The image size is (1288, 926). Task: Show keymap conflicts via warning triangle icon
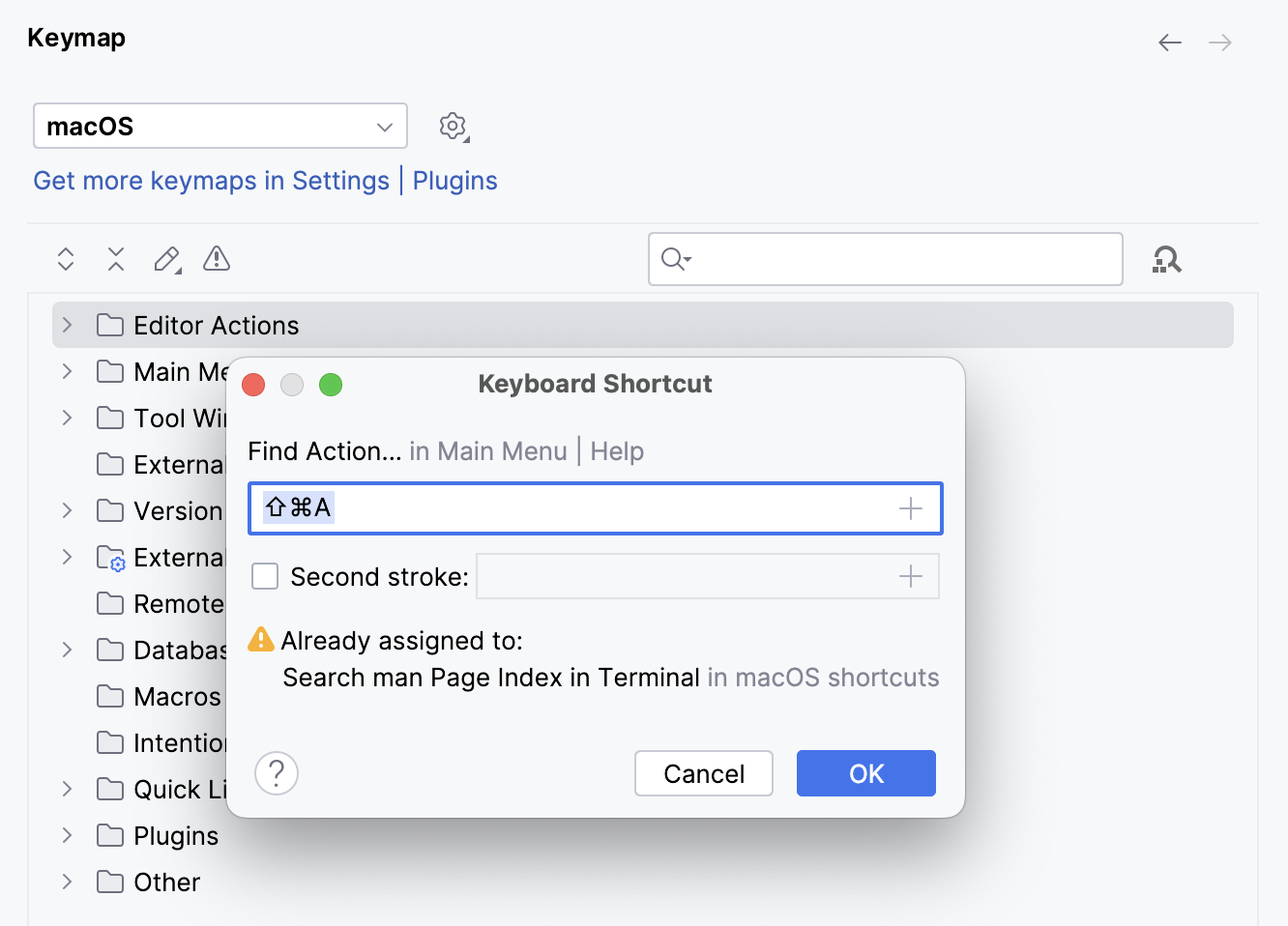(216, 259)
